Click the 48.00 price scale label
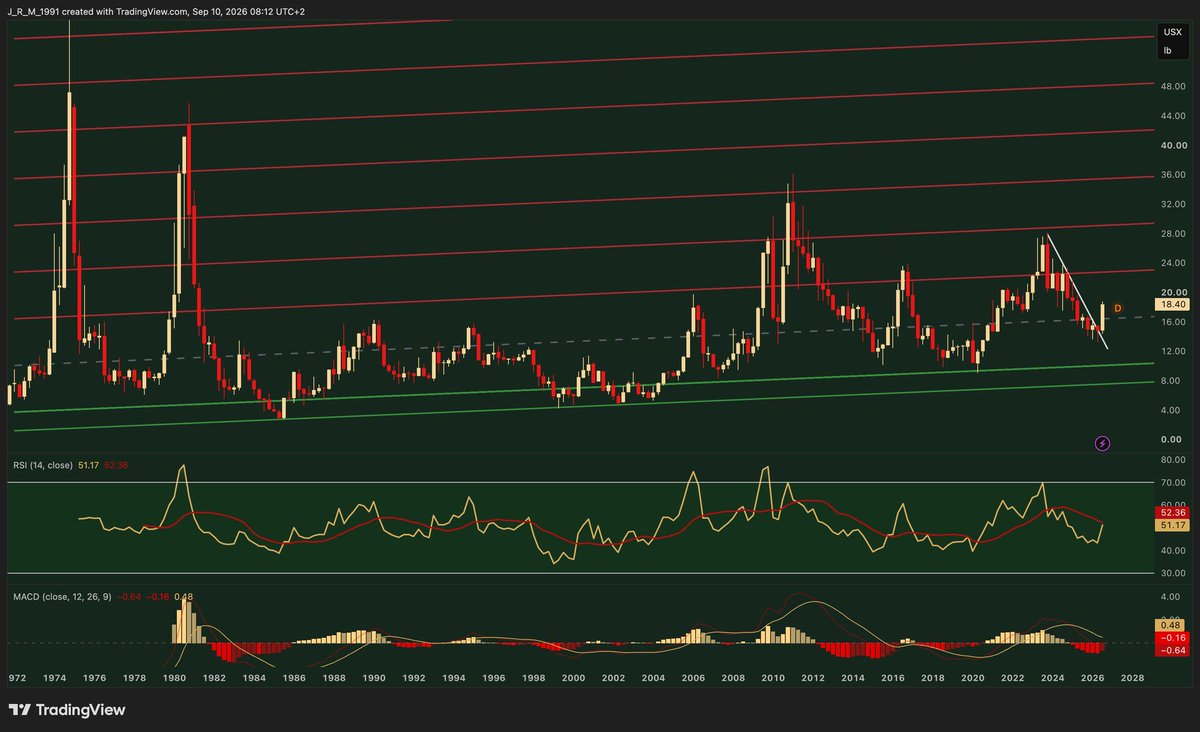Screen dimensions: 1200x732 pos(1172,86)
